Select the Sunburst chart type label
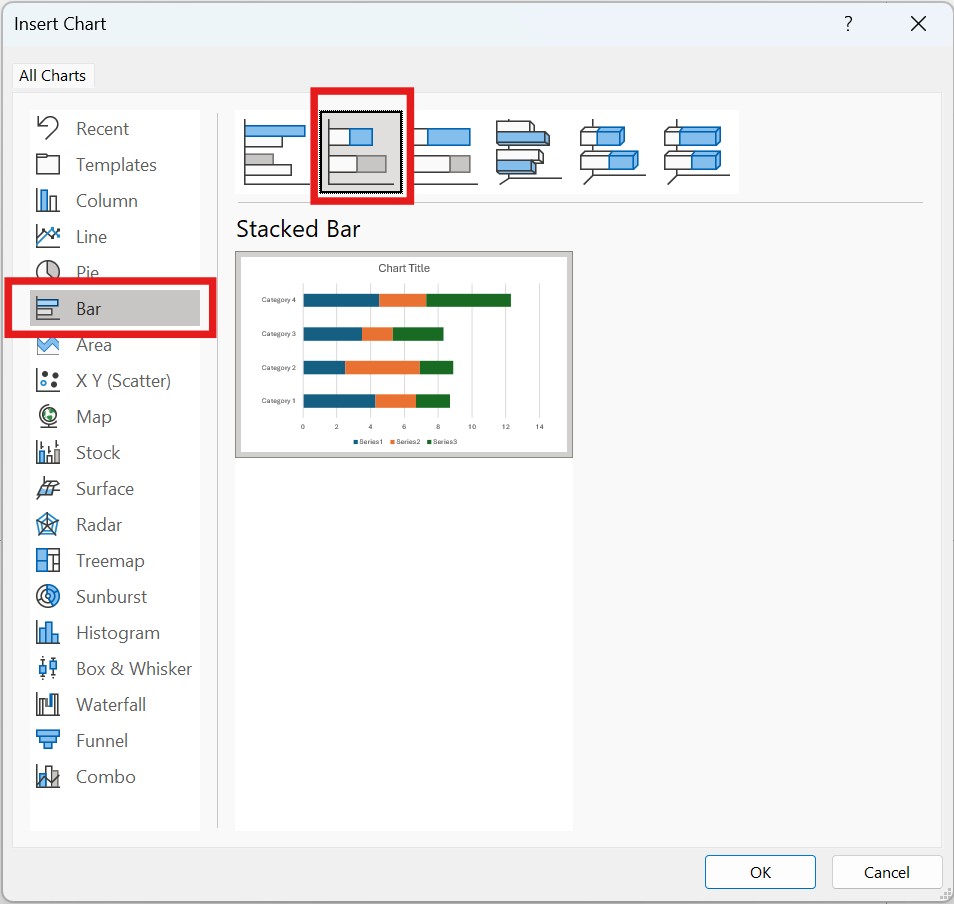Viewport: 954px width, 904px height. (x=111, y=596)
